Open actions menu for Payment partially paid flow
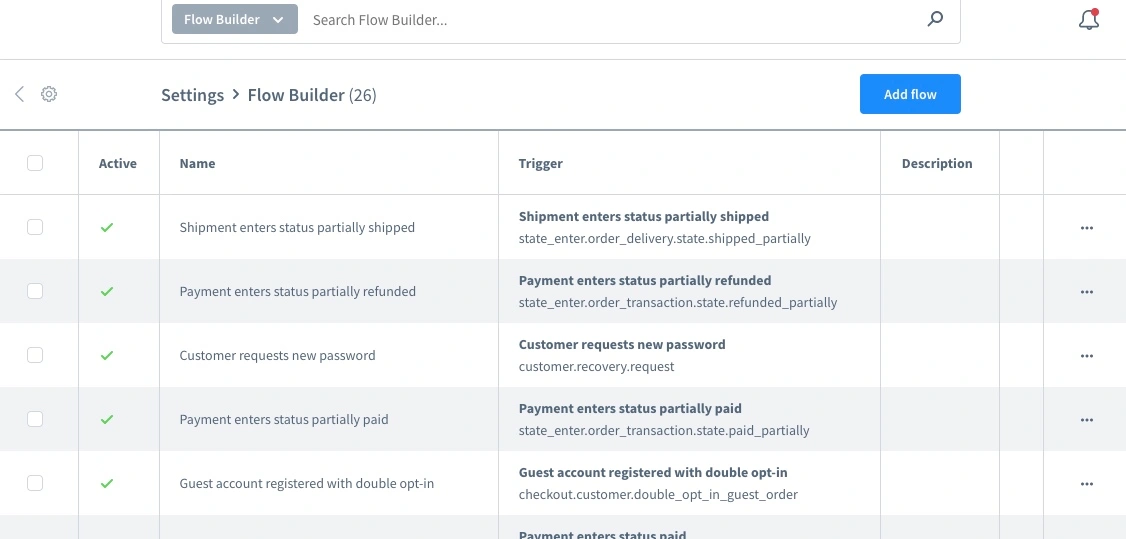The height and width of the screenshot is (539, 1126). 1086,420
